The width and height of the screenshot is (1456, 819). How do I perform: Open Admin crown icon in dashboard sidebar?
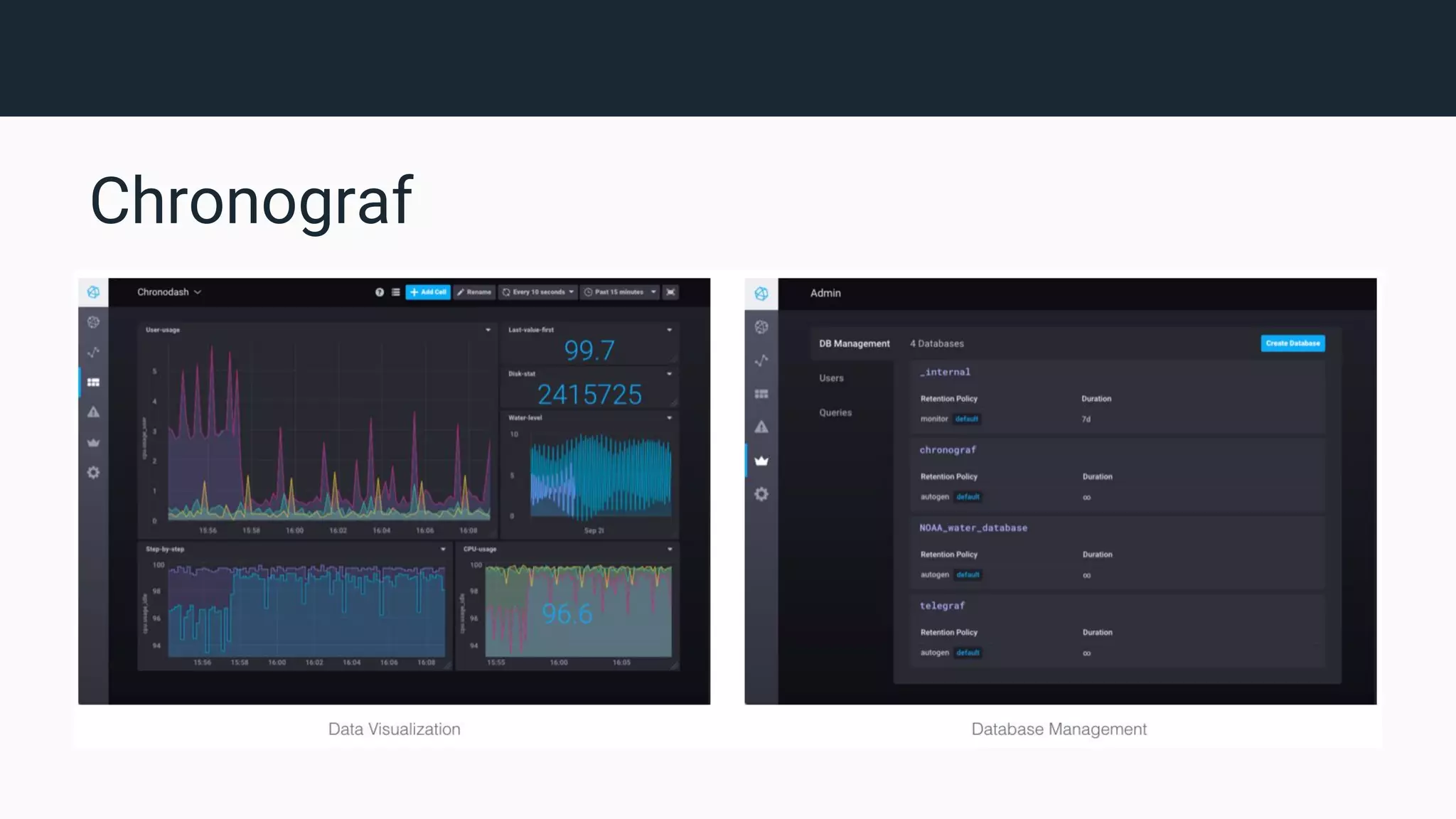click(93, 442)
